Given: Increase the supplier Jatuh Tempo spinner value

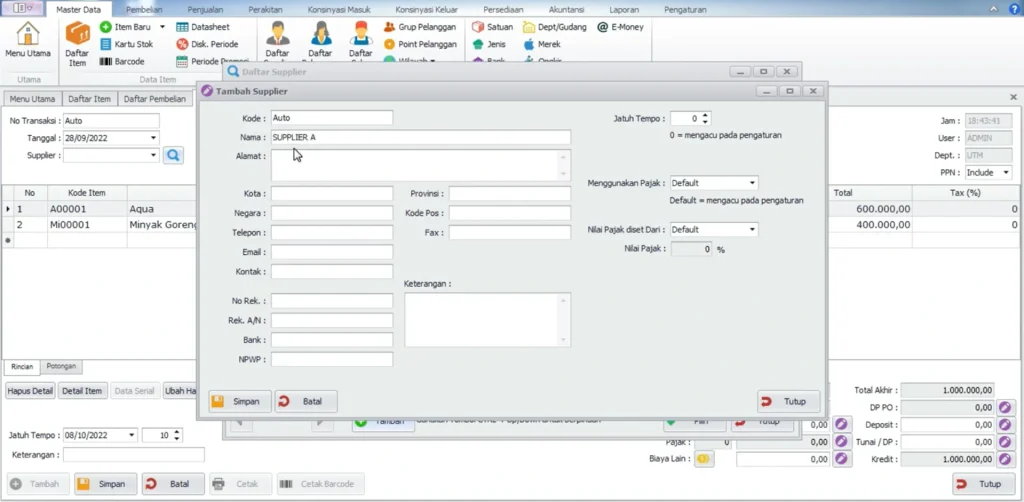Looking at the screenshot, I should pyautogui.click(x=706, y=115).
